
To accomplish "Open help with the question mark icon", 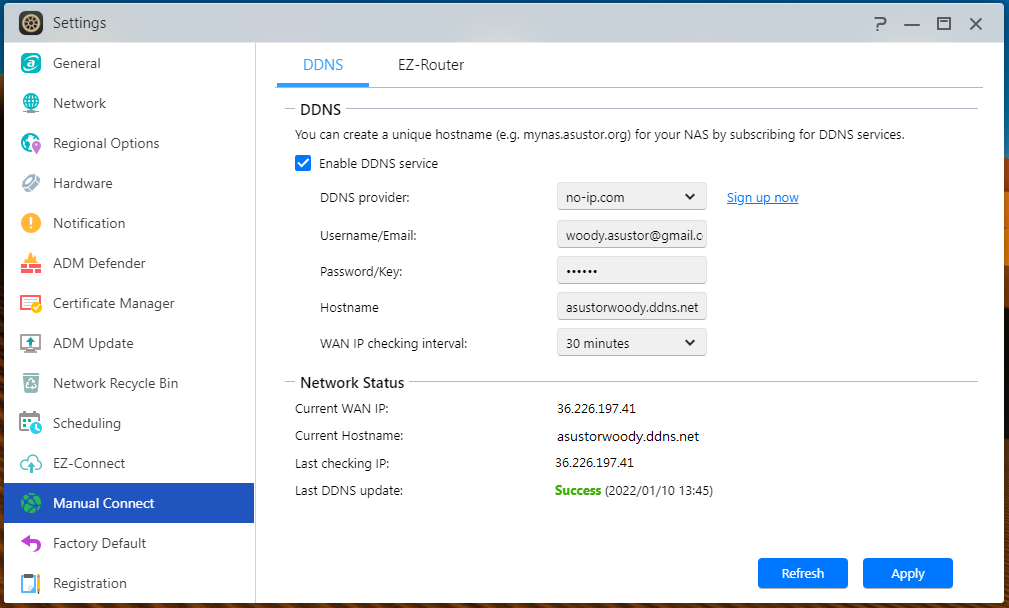I will 880,24.
